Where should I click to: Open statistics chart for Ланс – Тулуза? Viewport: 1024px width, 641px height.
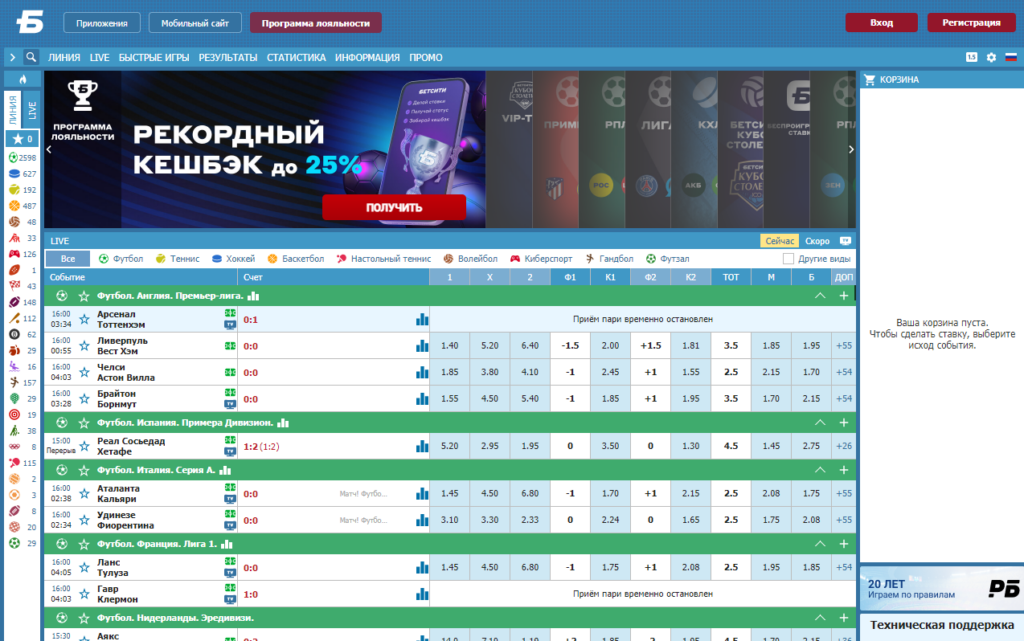click(x=422, y=568)
